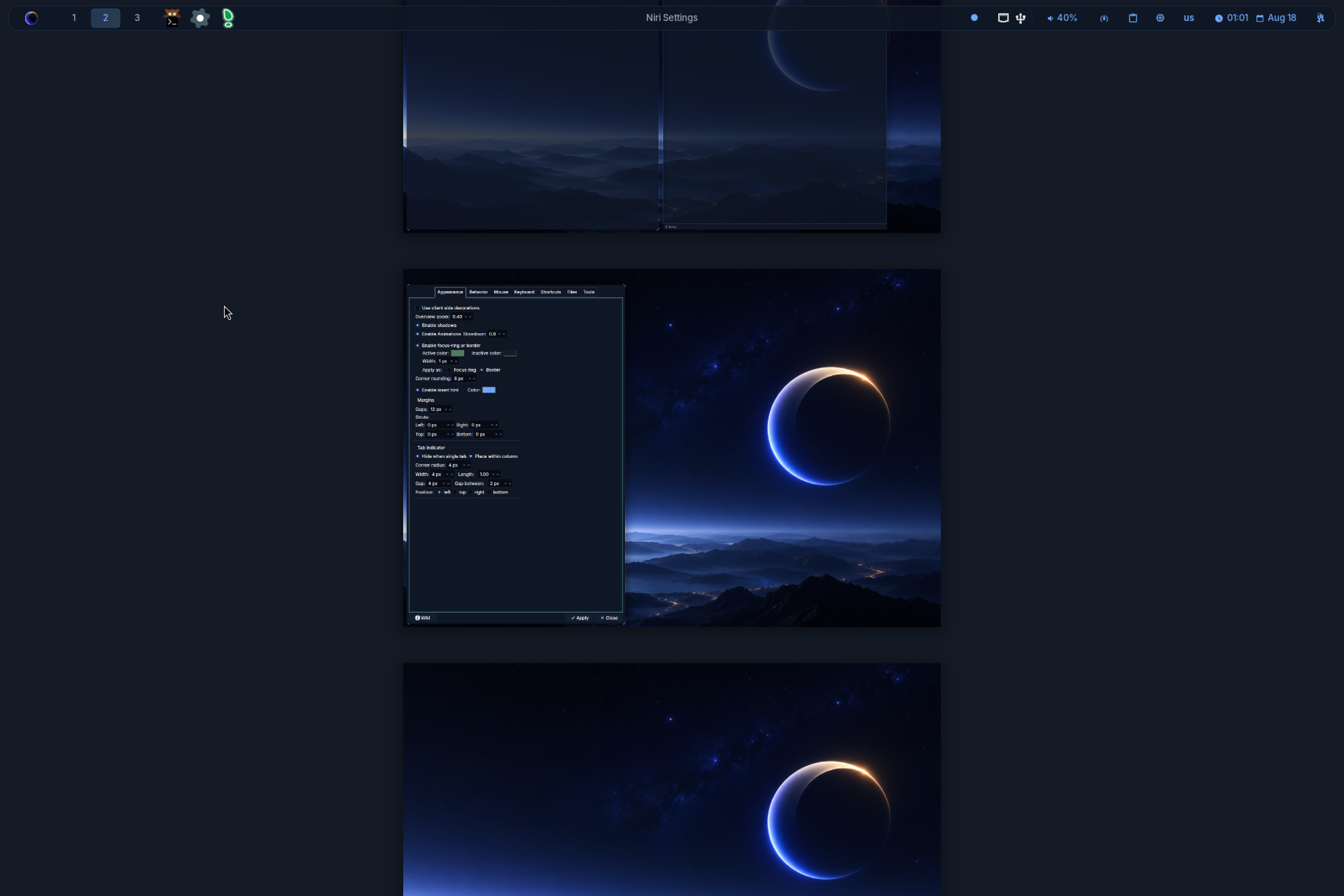The height and width of the screenshot is (896, 1344).
Task: Adjust the Gaps value control under Margins
Action: 441,409
